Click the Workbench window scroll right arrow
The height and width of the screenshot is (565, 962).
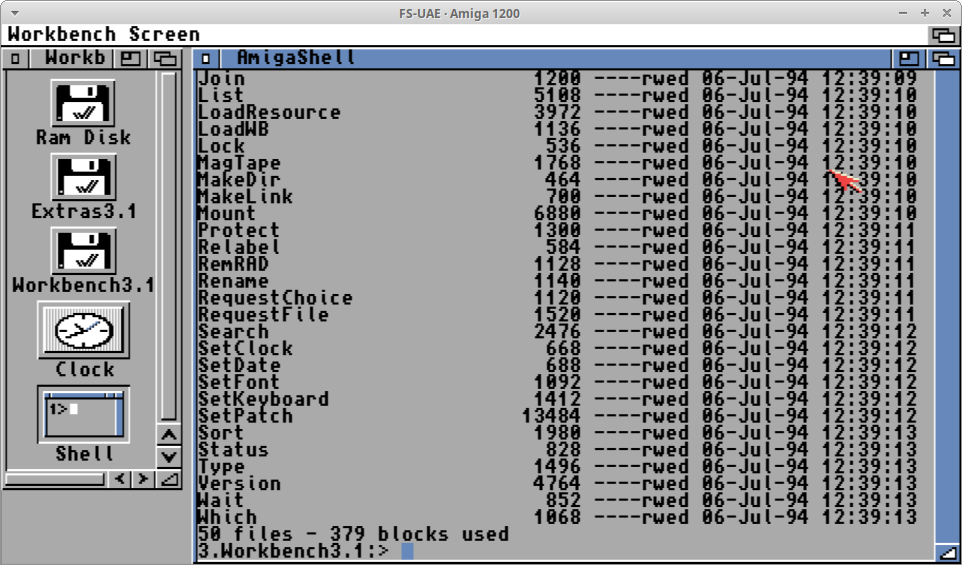(144, 479)
